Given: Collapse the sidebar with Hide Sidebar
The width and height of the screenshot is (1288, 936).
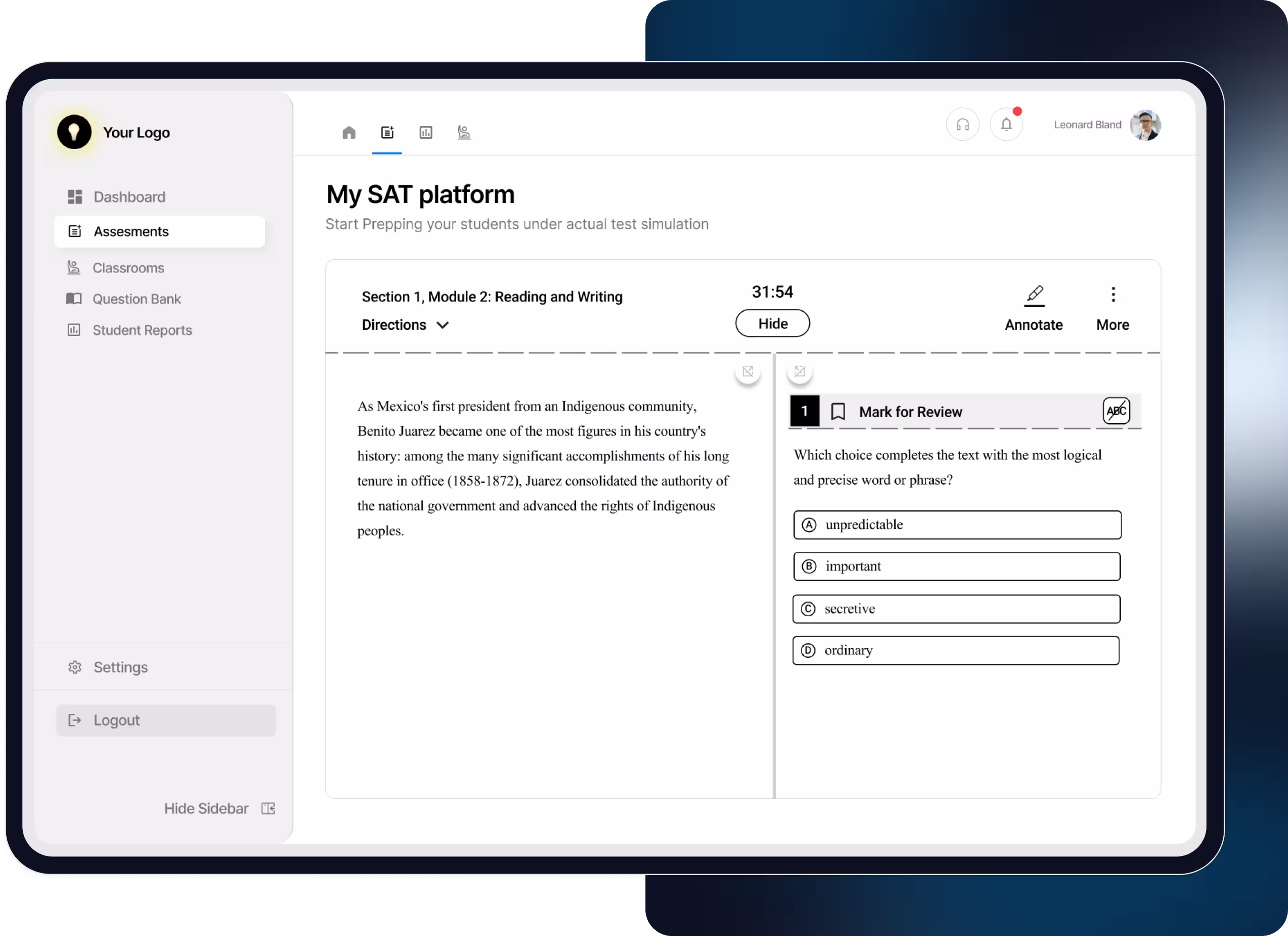Looking at the screenshot, I should tap(219, 808).
